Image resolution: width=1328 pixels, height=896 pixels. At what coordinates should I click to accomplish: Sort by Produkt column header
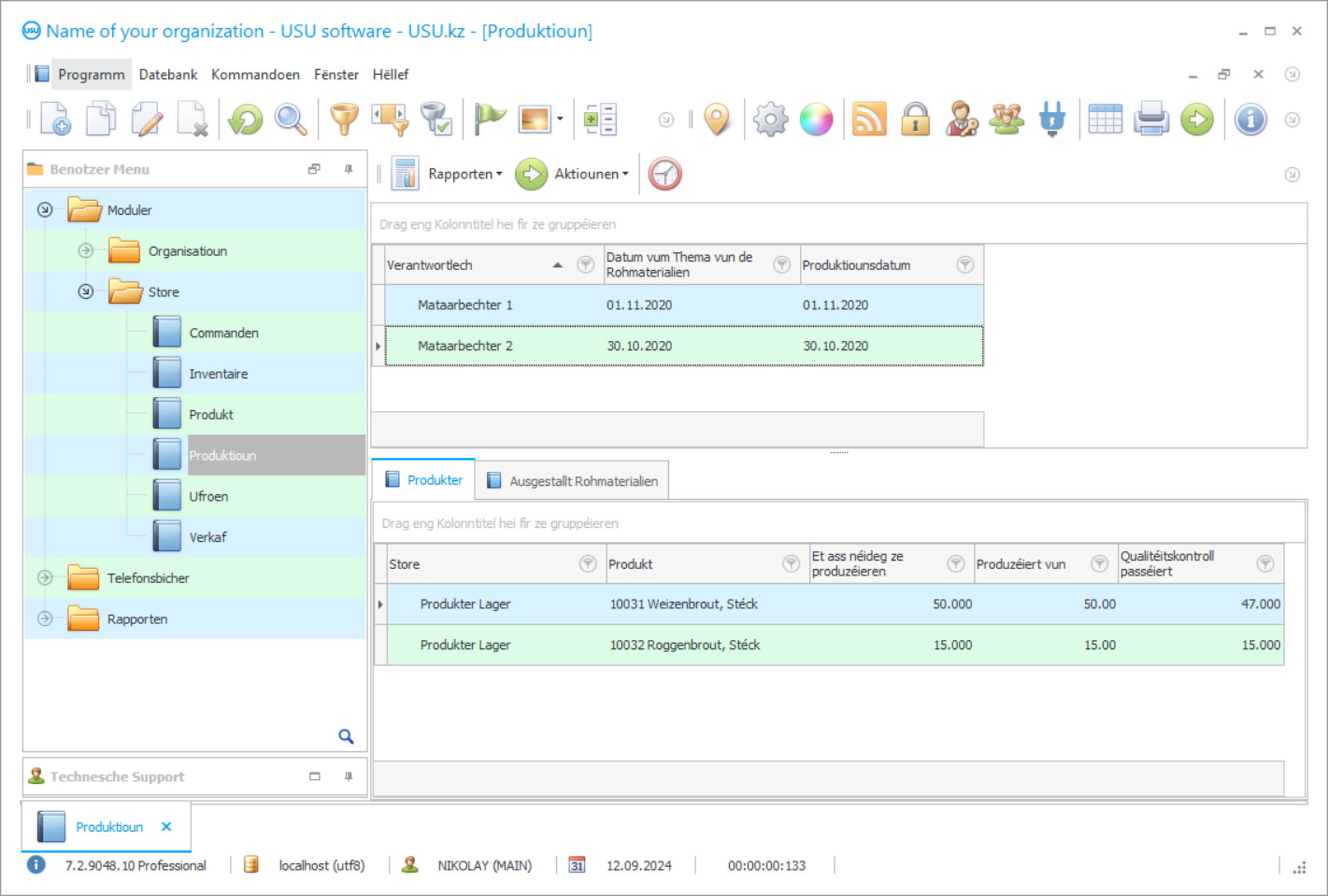tap(631, 564)
